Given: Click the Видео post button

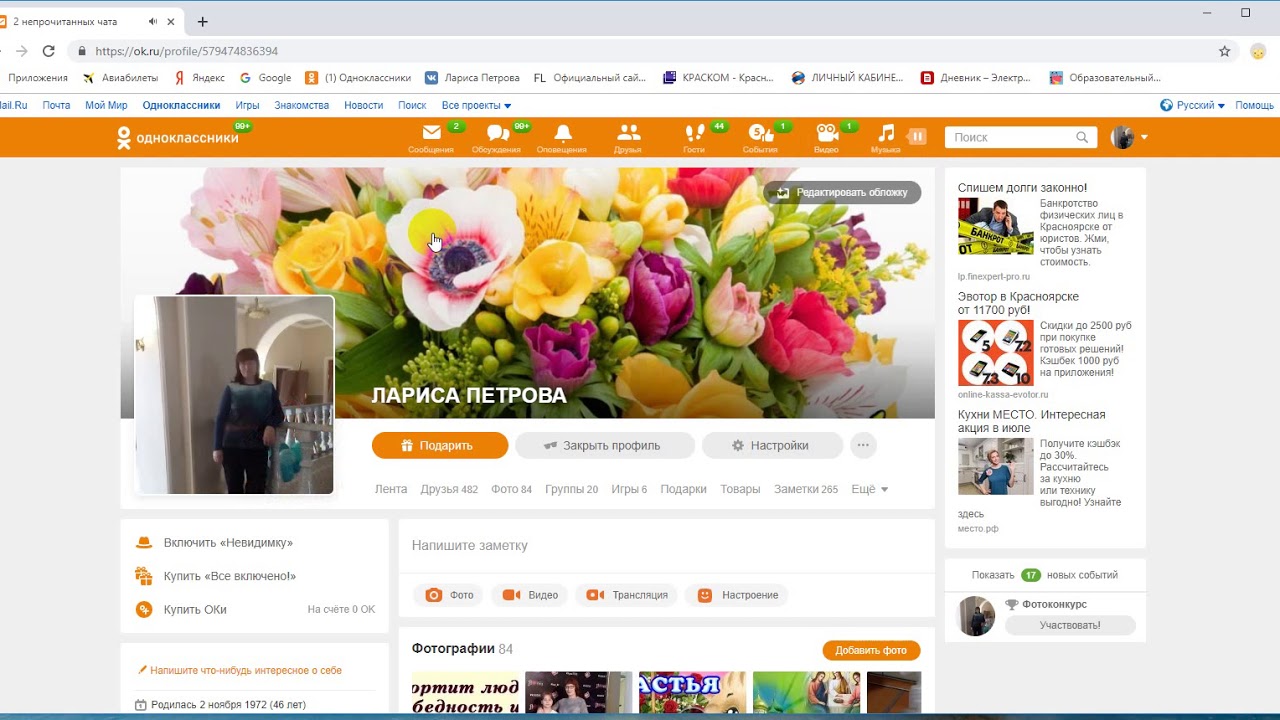Looking at the screenshot, I should pos(529,595).
